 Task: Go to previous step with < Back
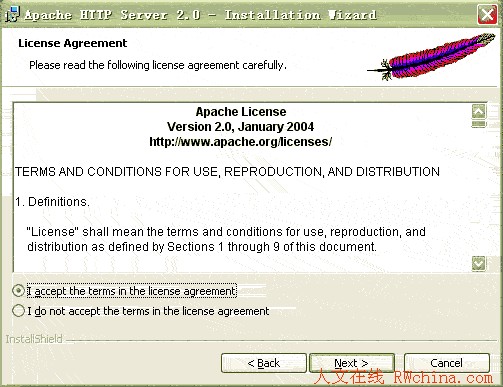point(263,363)
